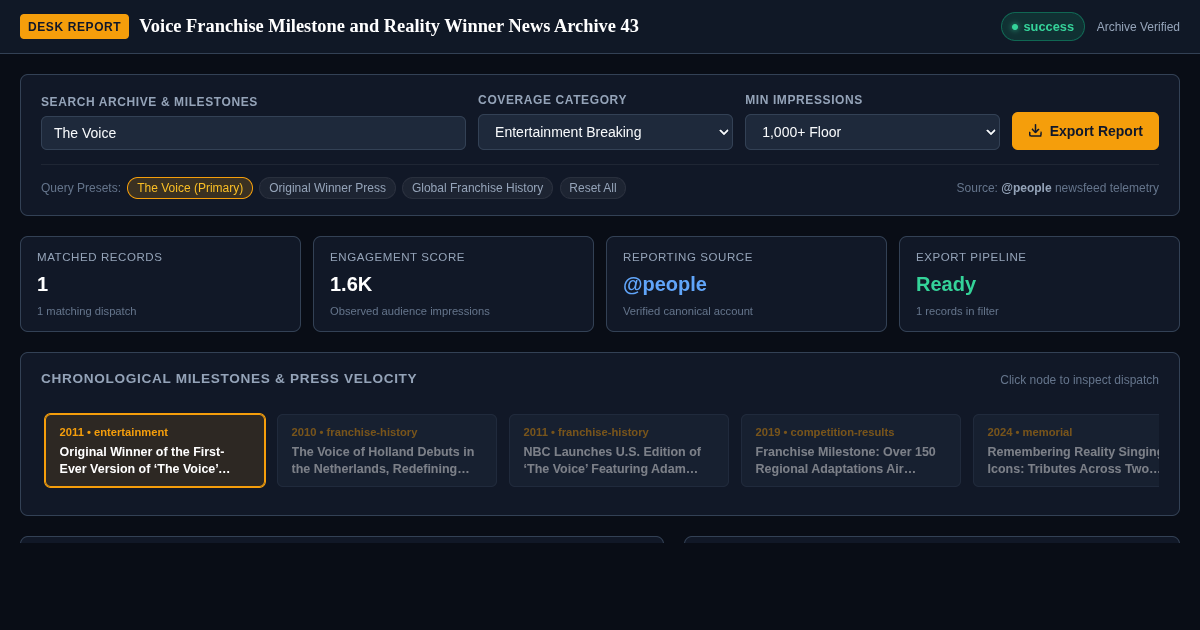Click Chronological Milestones & Press Velocity heading
Screen dimensions: 1200x630
(229, 378)
